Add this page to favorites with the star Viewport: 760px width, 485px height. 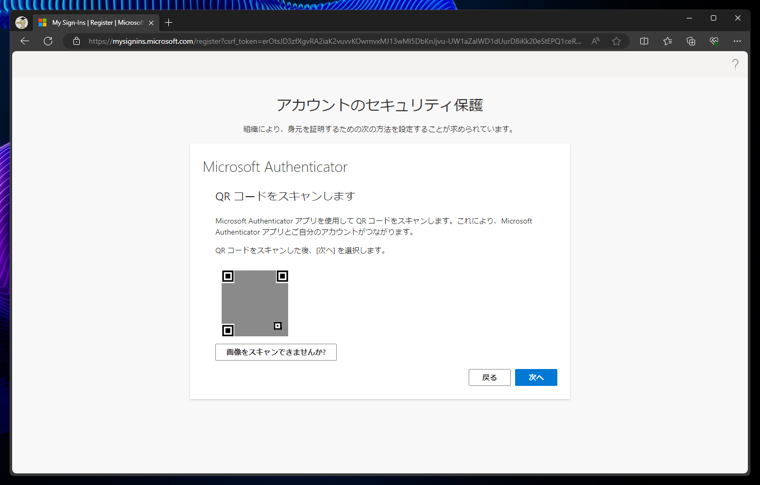(617, 41)
